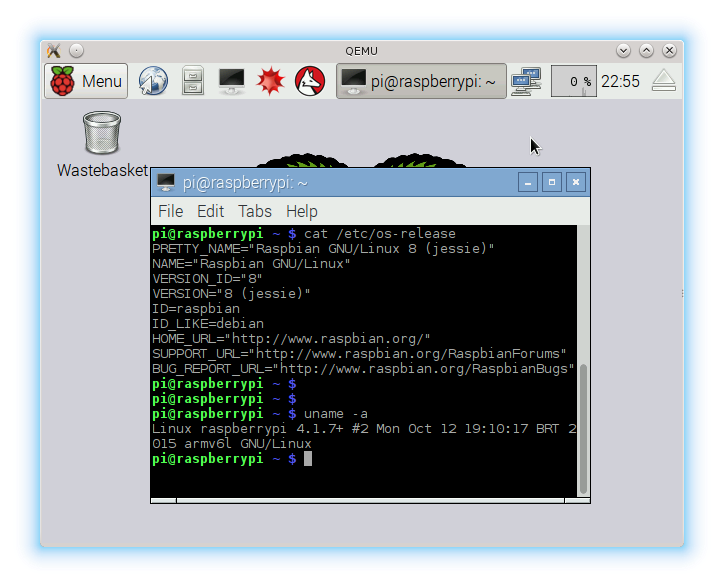Open the terminal Help menu
The image size is (724, 587).
(302, 211)
